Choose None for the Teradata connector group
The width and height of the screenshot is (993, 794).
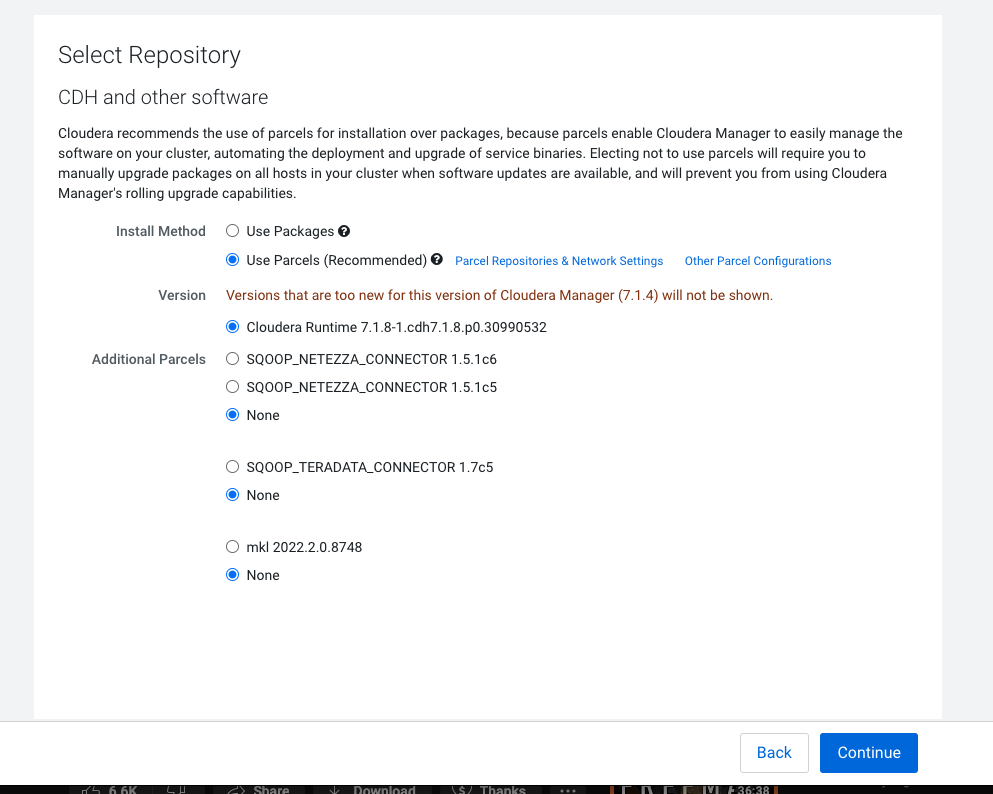[231, 495]
